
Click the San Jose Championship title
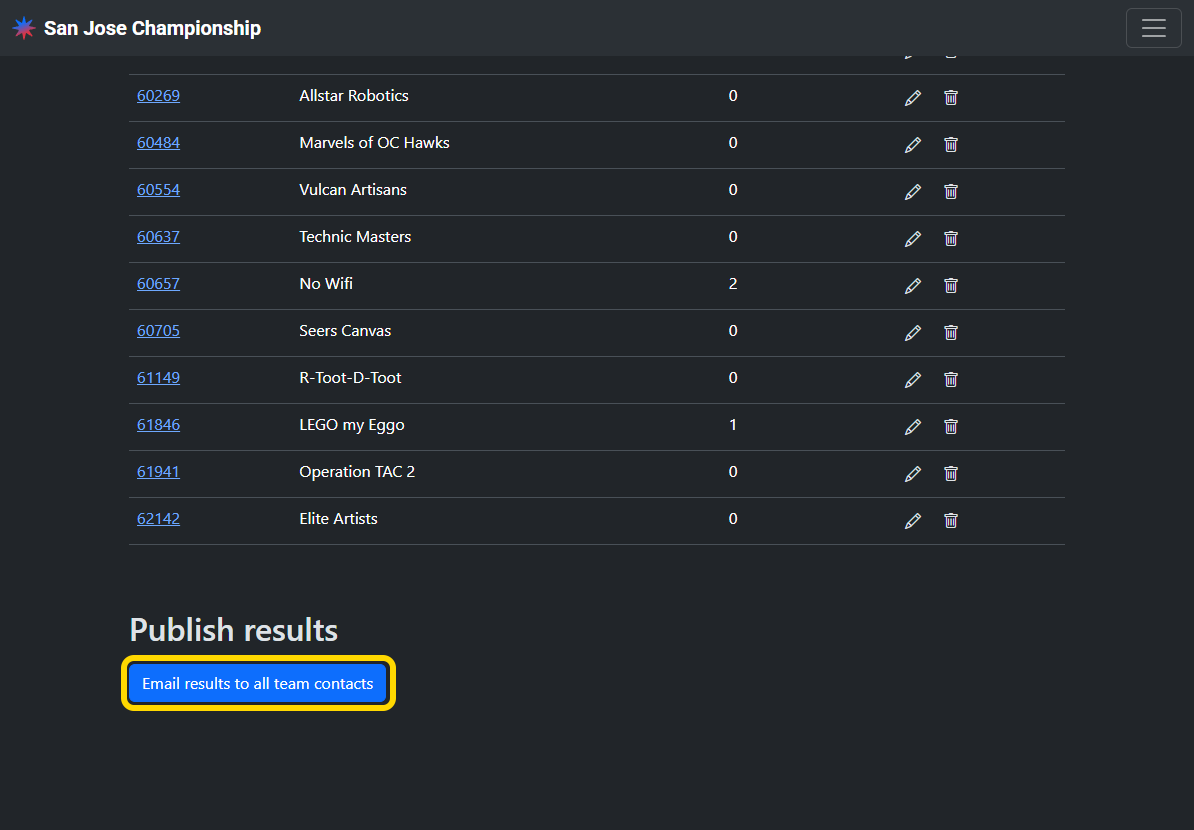pos(152,28)
